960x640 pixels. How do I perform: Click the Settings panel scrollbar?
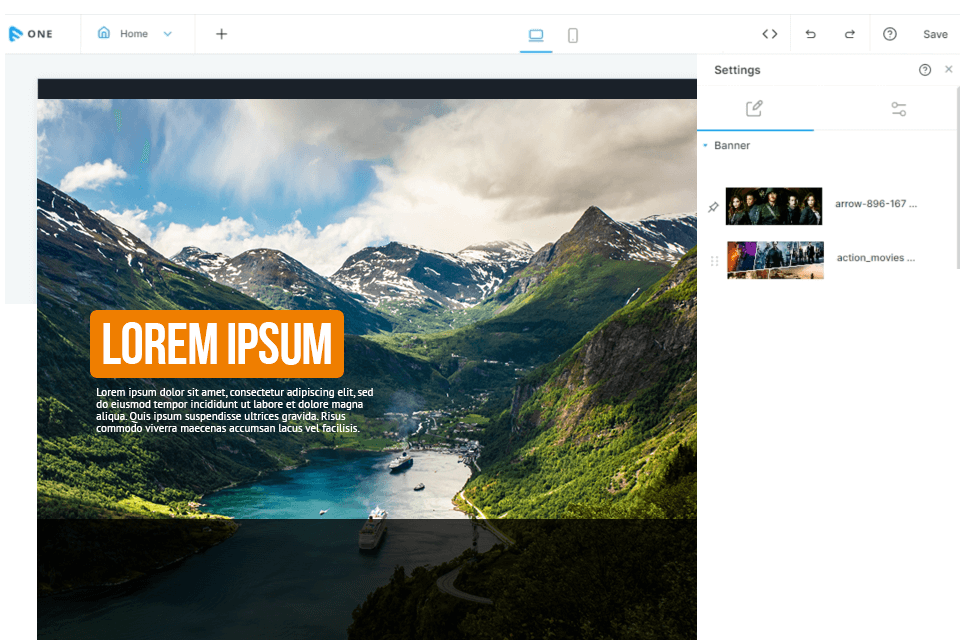pos(958,178)
